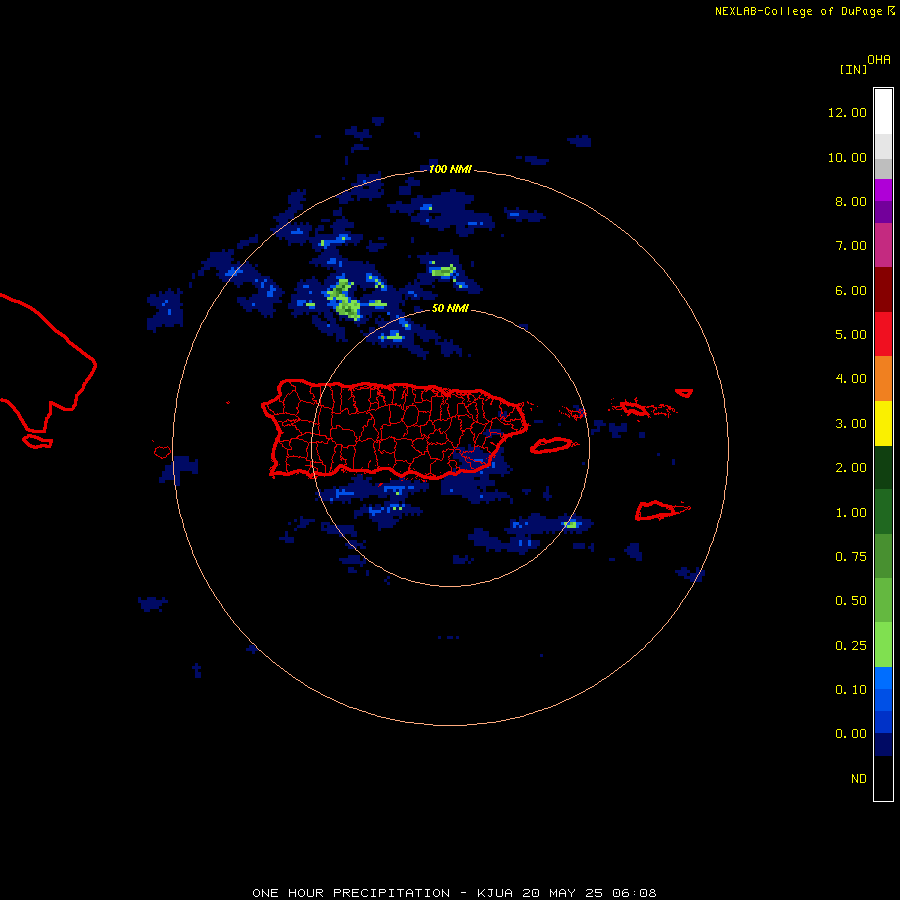Screen dimensions: 900x900
Task: Pick the lime green swatch beside 0.25
Action: pos(883,645)
